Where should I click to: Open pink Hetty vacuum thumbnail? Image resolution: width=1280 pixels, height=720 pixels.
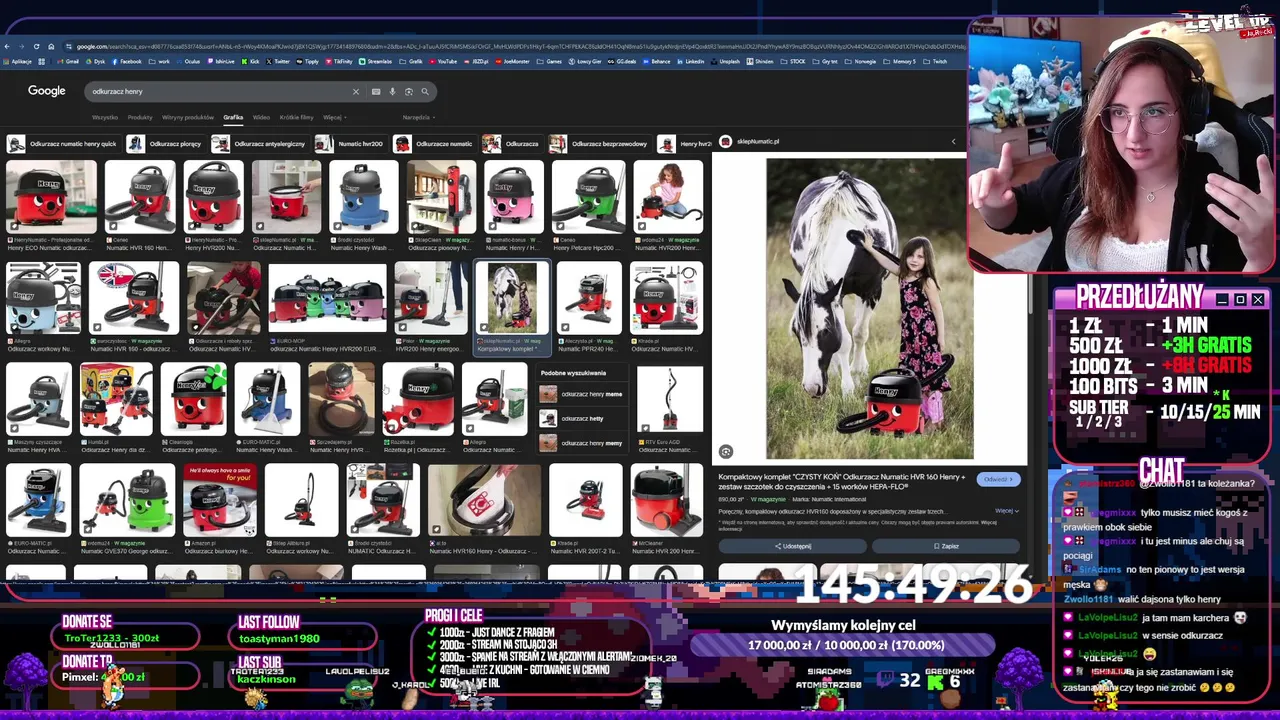[513, 197]
